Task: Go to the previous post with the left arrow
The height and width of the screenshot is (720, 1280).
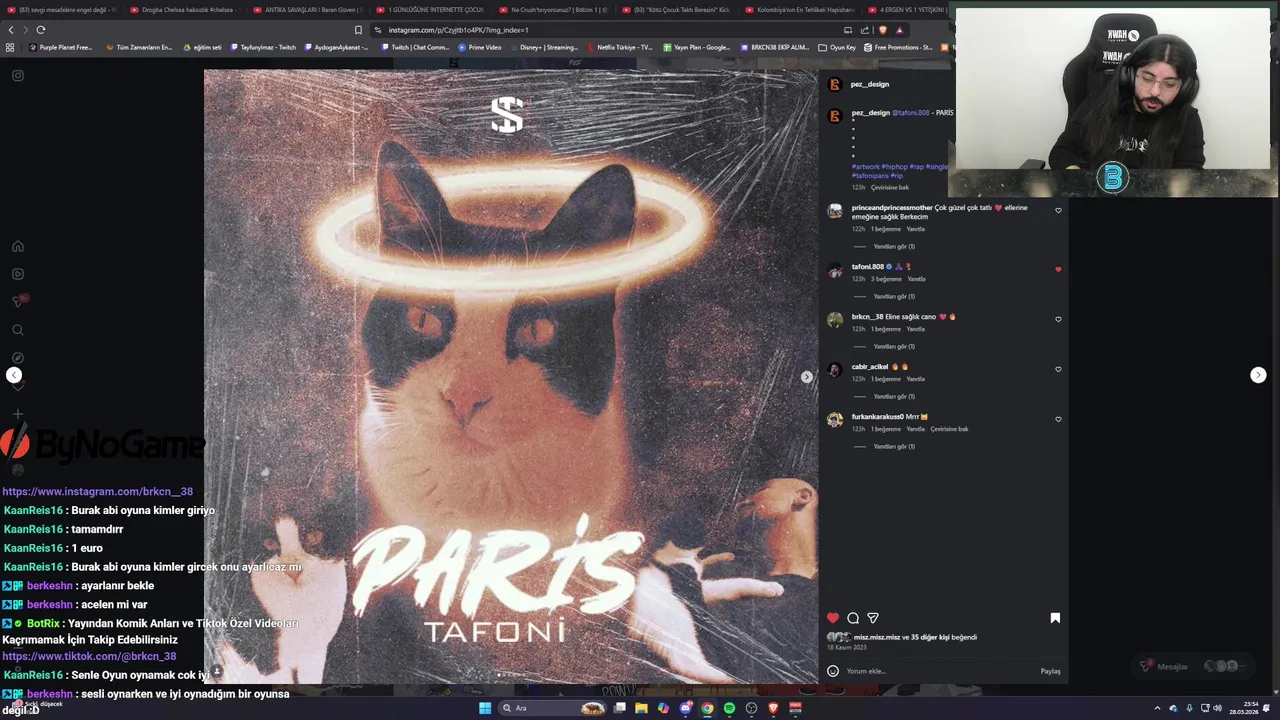Action: [x=14, y=375]
